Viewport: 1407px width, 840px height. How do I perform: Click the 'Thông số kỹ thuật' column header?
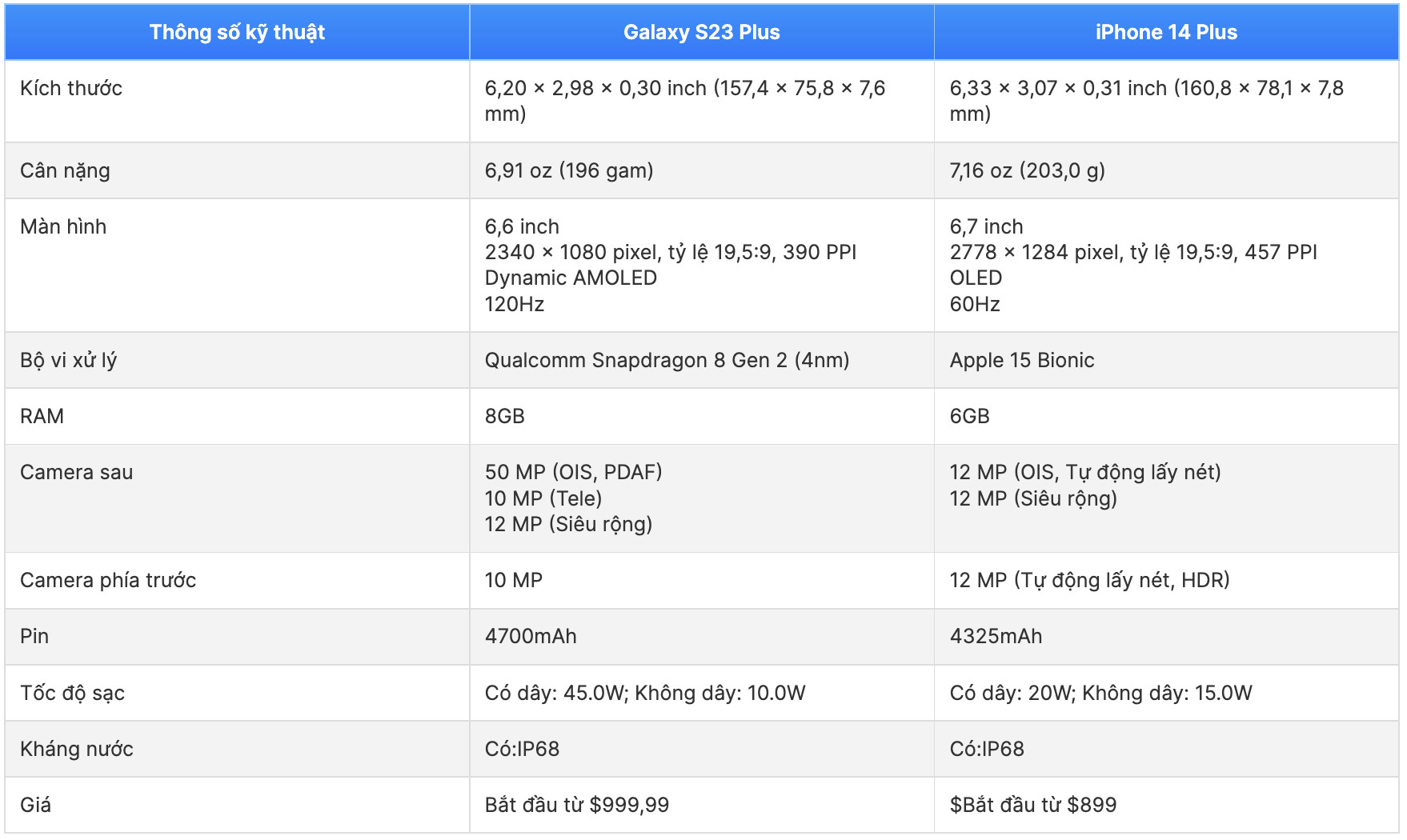[x=237, y=32]
